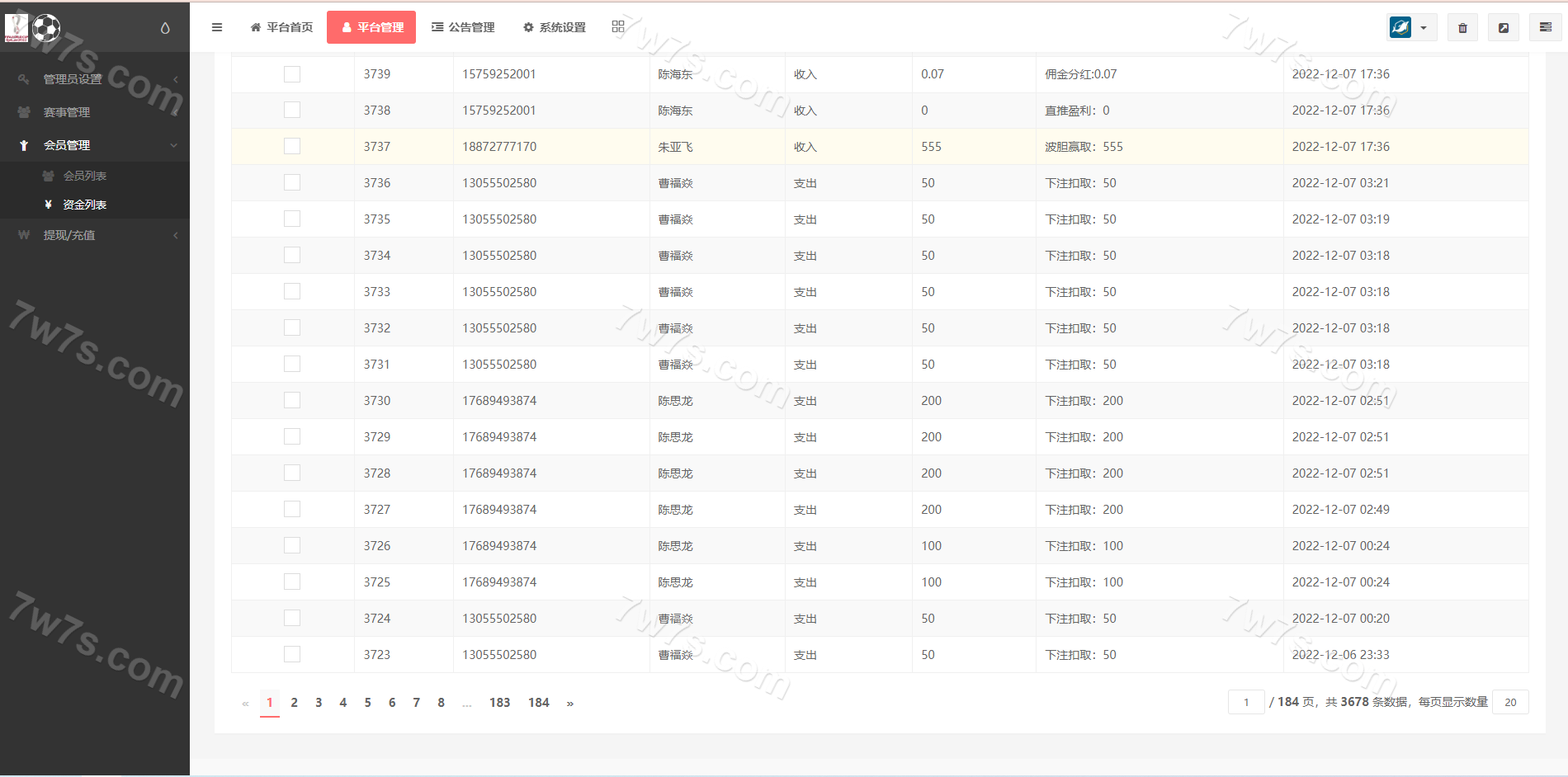Open the 公告管理 top menu
The height and width of the screenshot is (777, 1568).
pyautogui.click(x=463, y=27)
